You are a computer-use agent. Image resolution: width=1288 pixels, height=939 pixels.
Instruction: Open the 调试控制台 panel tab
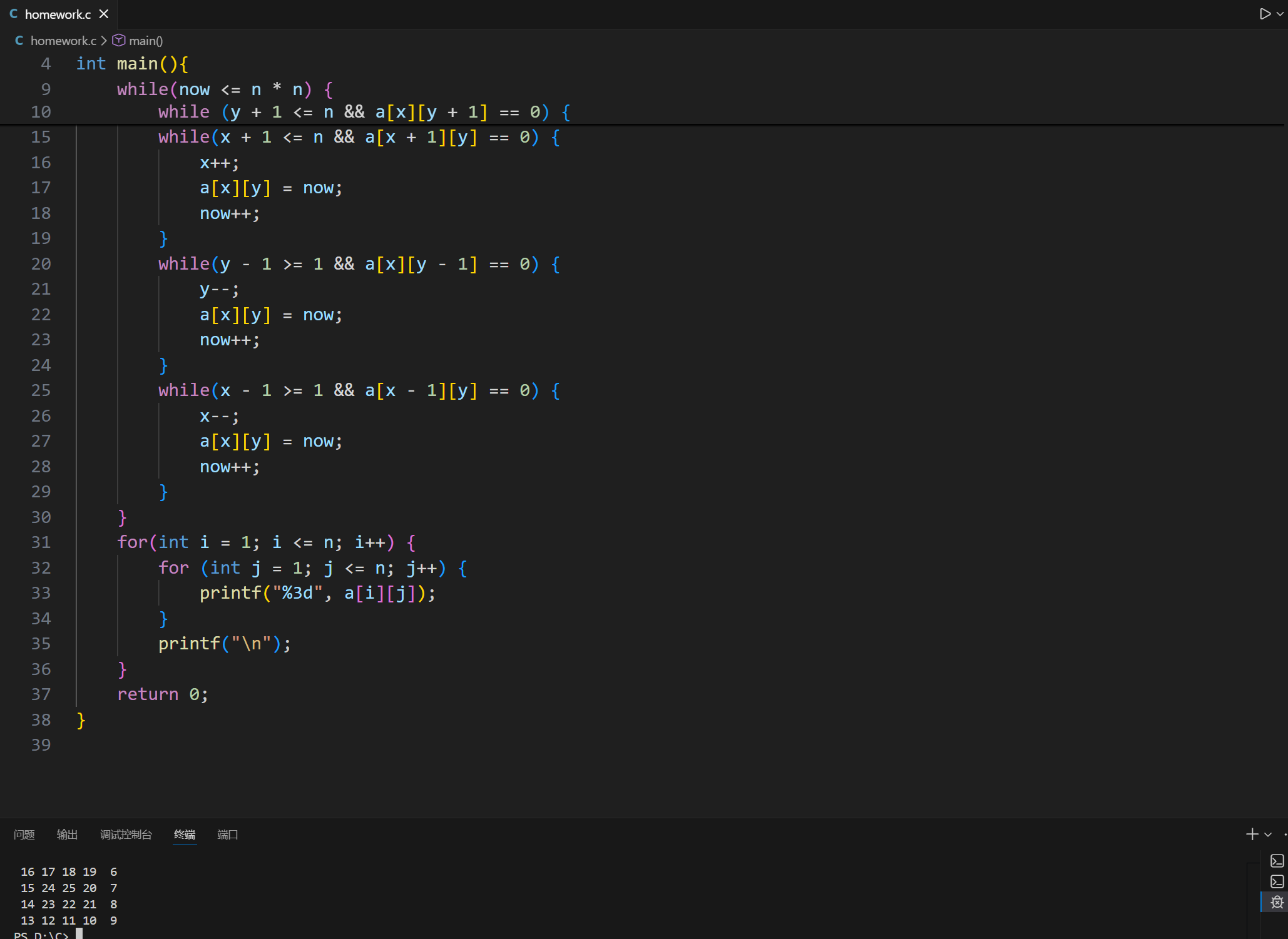coord(126,835)
